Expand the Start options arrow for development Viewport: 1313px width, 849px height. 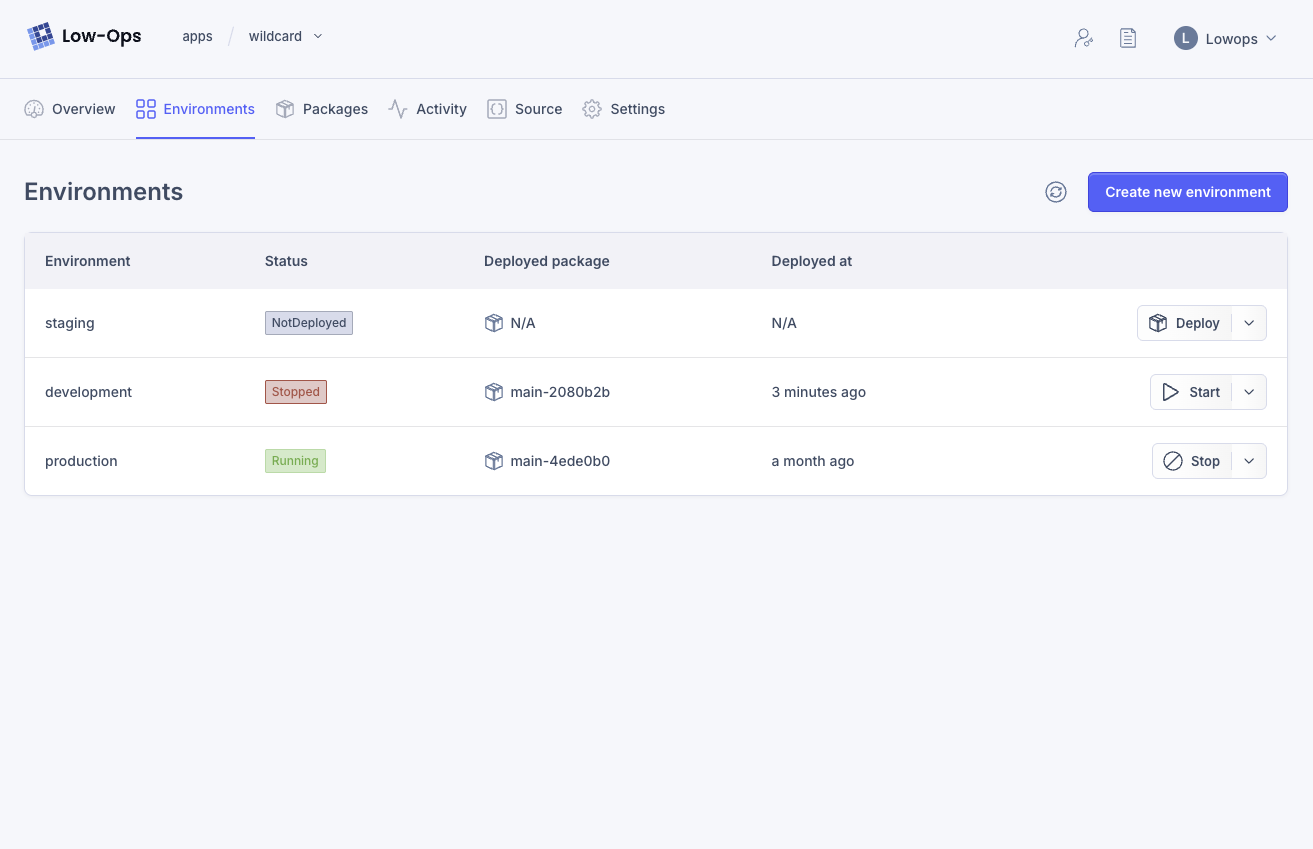(x=1249, y=392)
